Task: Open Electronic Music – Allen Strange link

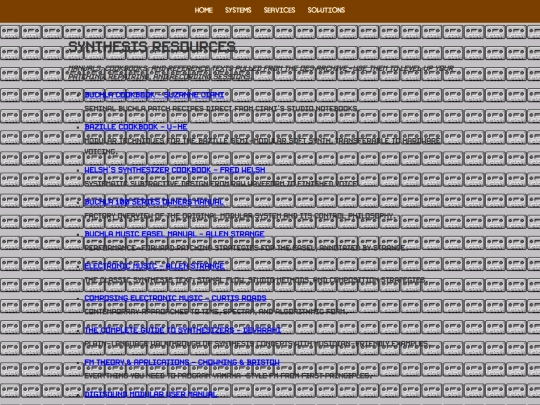Action: tap(154, 266)
